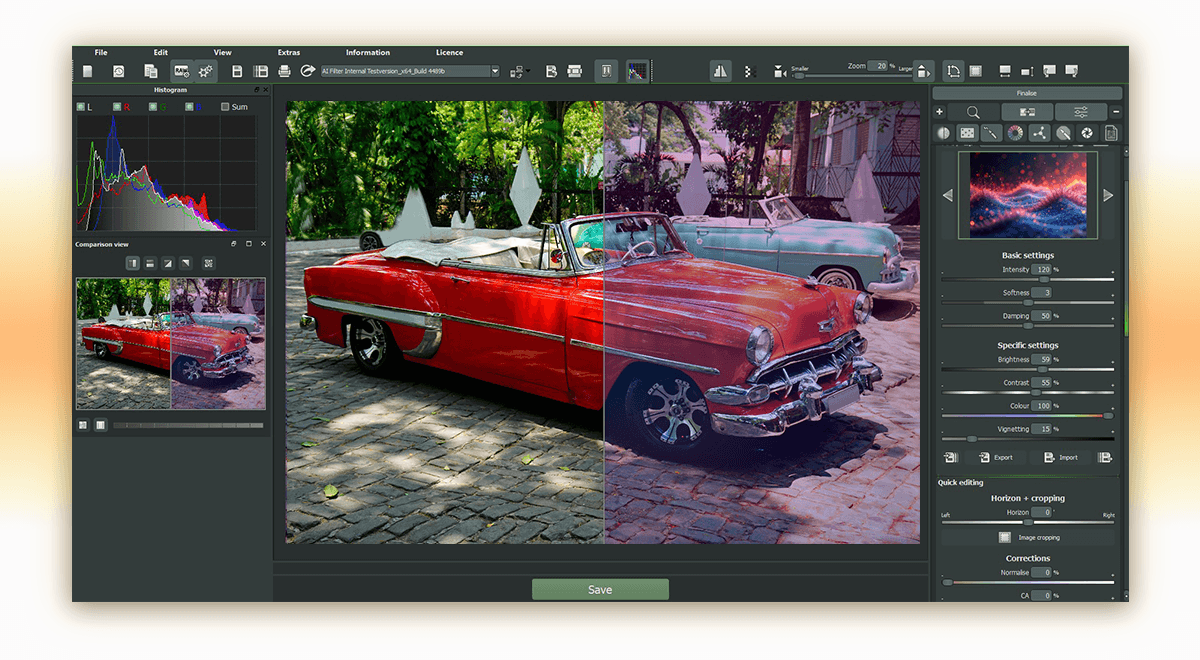This screenshot has width=1200, height=660.
Task: Select vertical split mode in Comparison view
Action: click(131, 263)
